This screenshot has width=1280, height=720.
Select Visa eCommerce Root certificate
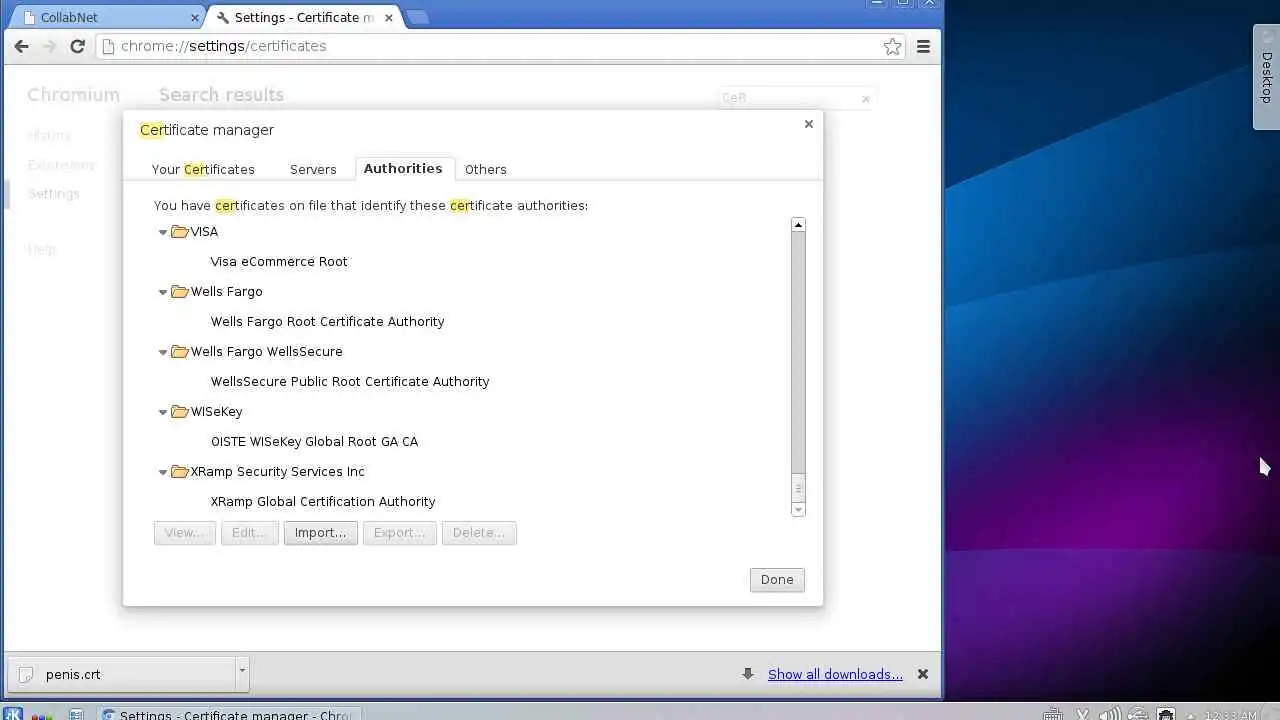pyautogui.click(x=279, y=261)
